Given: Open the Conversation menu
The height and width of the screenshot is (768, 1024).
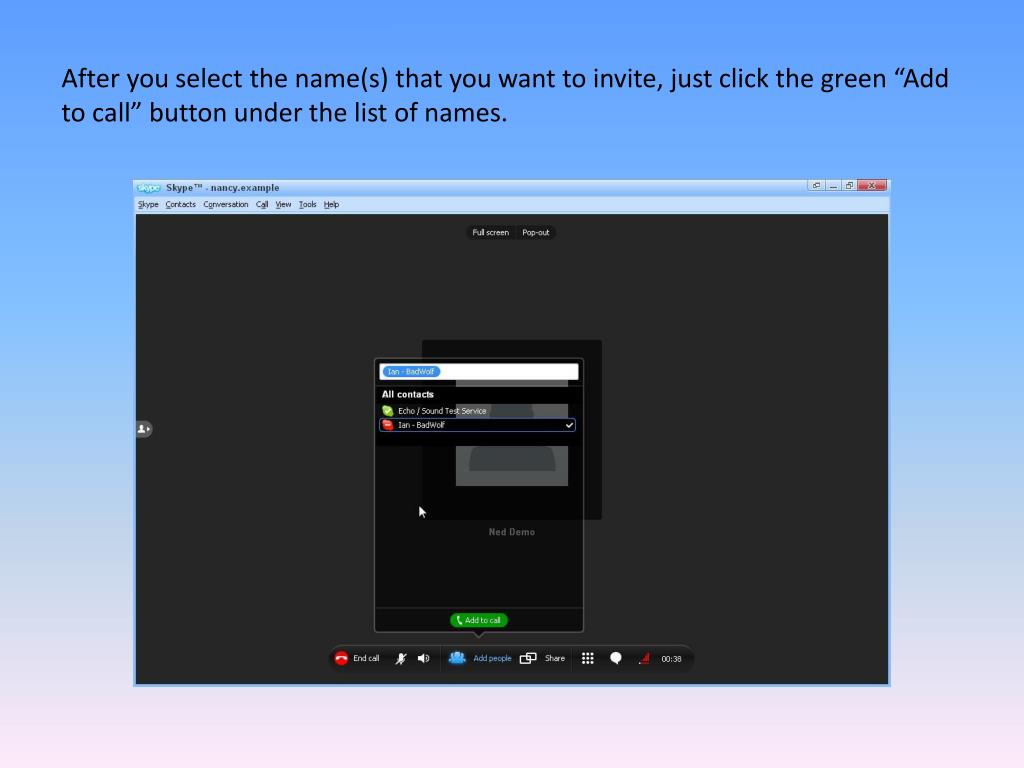Looking at the screenshot, I should [225, 204].
